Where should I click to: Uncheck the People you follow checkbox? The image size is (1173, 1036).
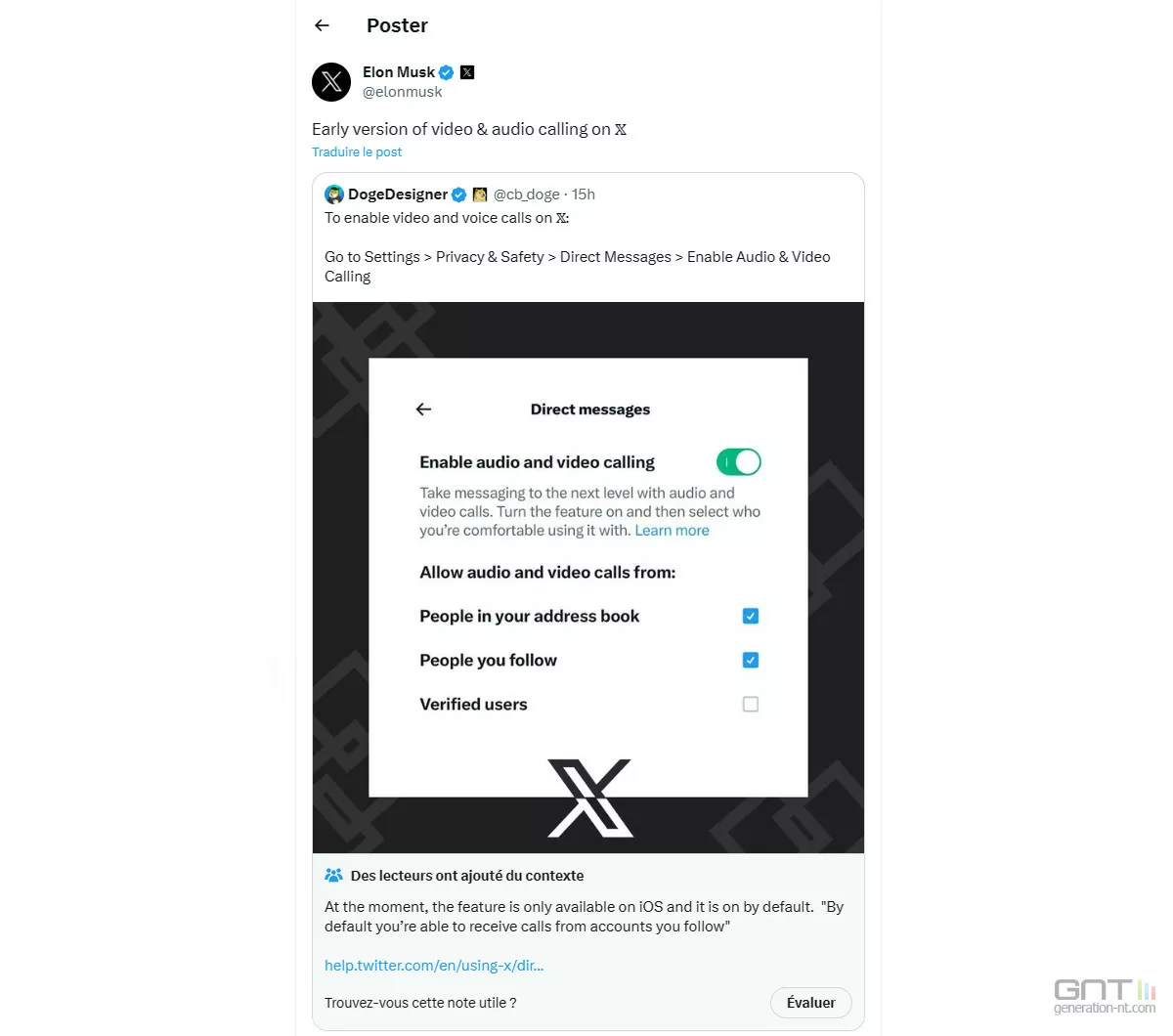[x=751, y=660]
